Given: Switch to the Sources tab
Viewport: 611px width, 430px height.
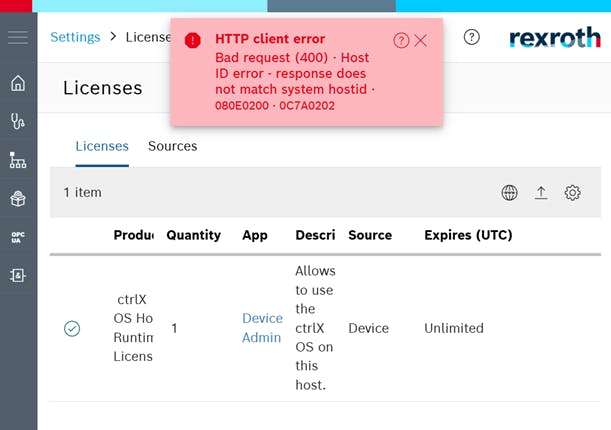Looking at the screenshot, I should 172,146.
